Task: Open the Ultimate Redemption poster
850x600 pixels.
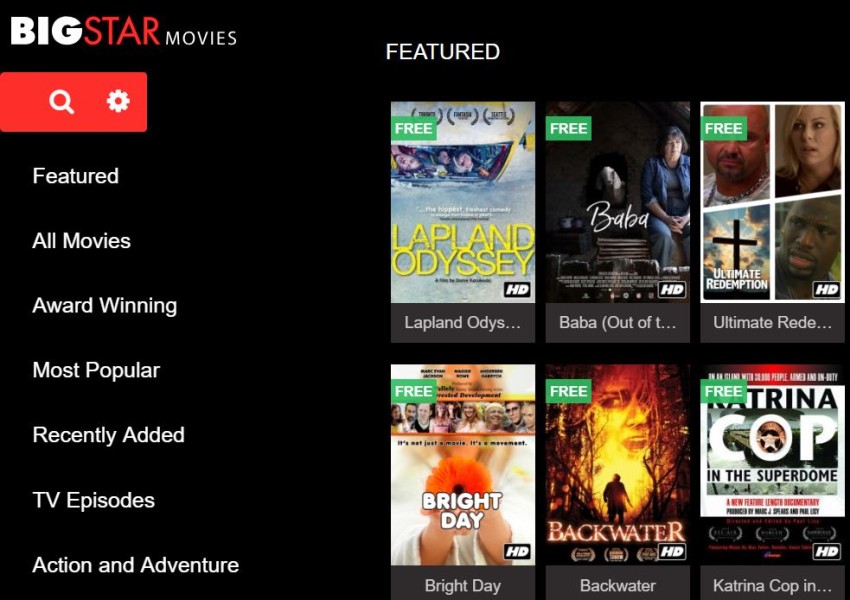Action: [x=772, y=202]
